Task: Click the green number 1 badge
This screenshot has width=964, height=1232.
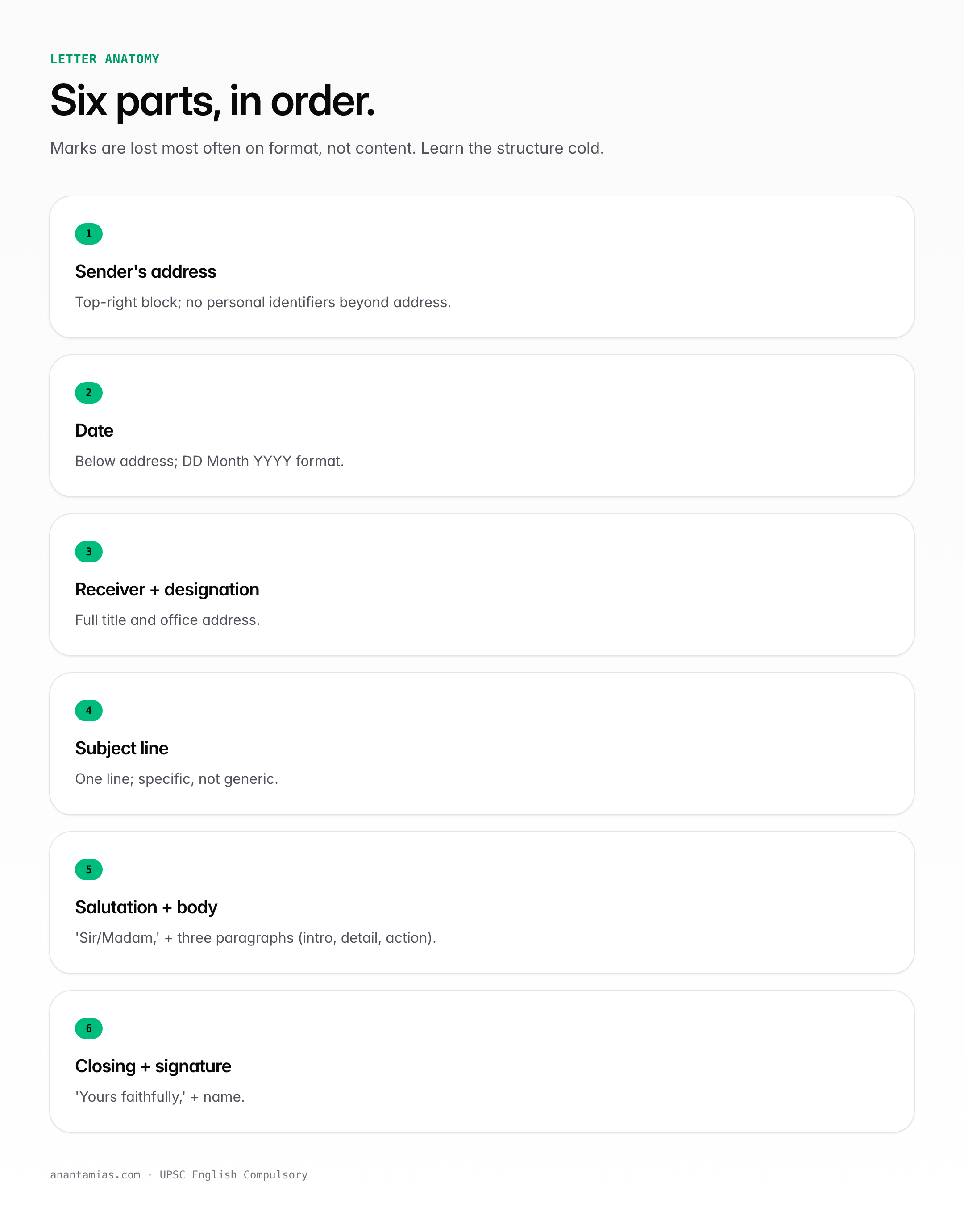Action: pyautogui.click(x=89, y=233)
